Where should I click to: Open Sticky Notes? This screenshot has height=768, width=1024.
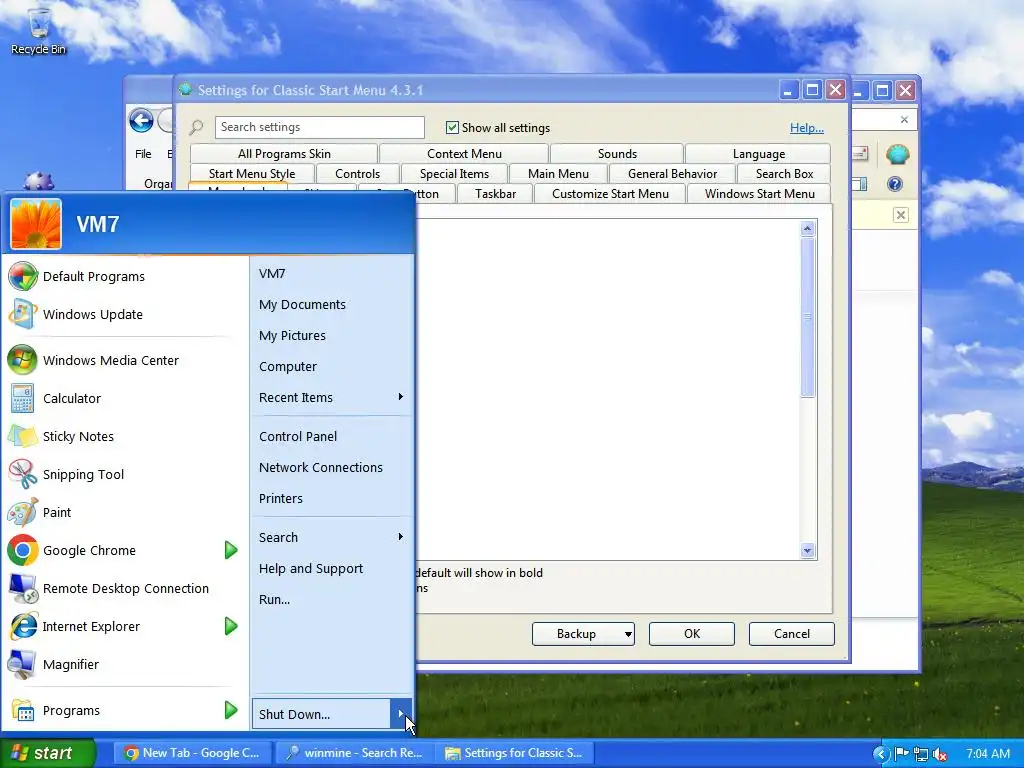(x=121, y=436)
